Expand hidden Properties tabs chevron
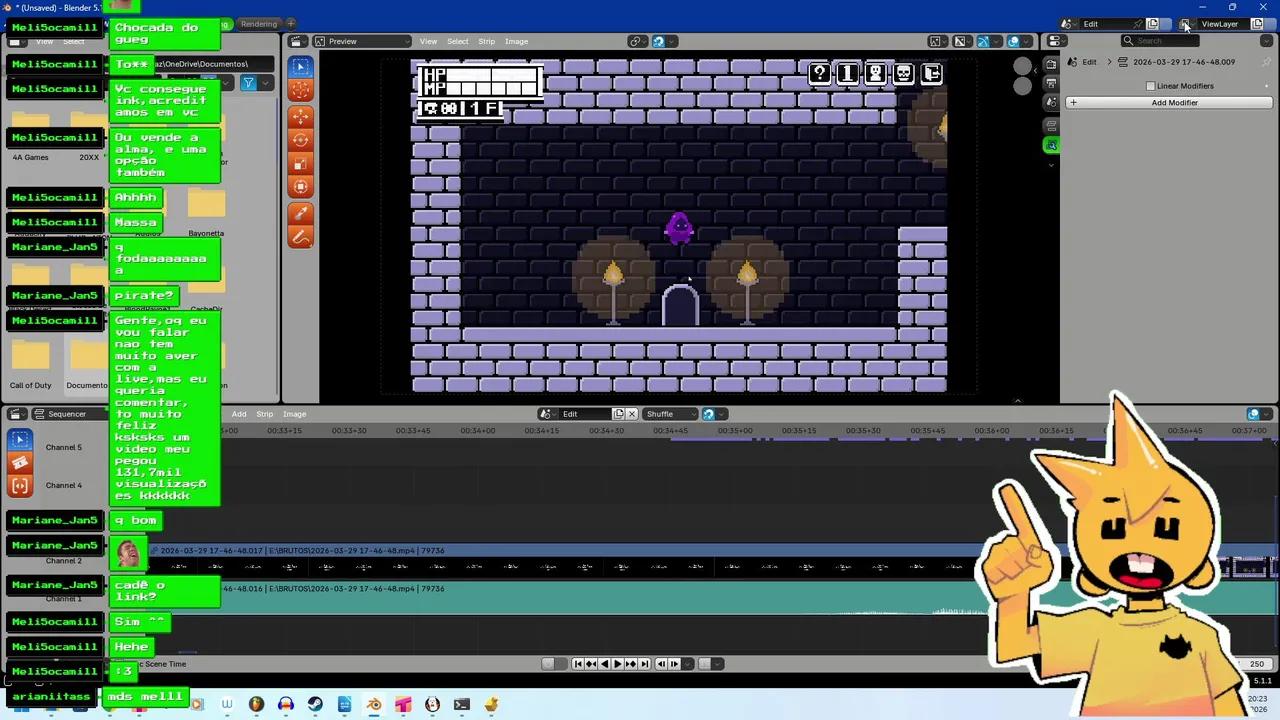1280x720 pixels. 1051,164
